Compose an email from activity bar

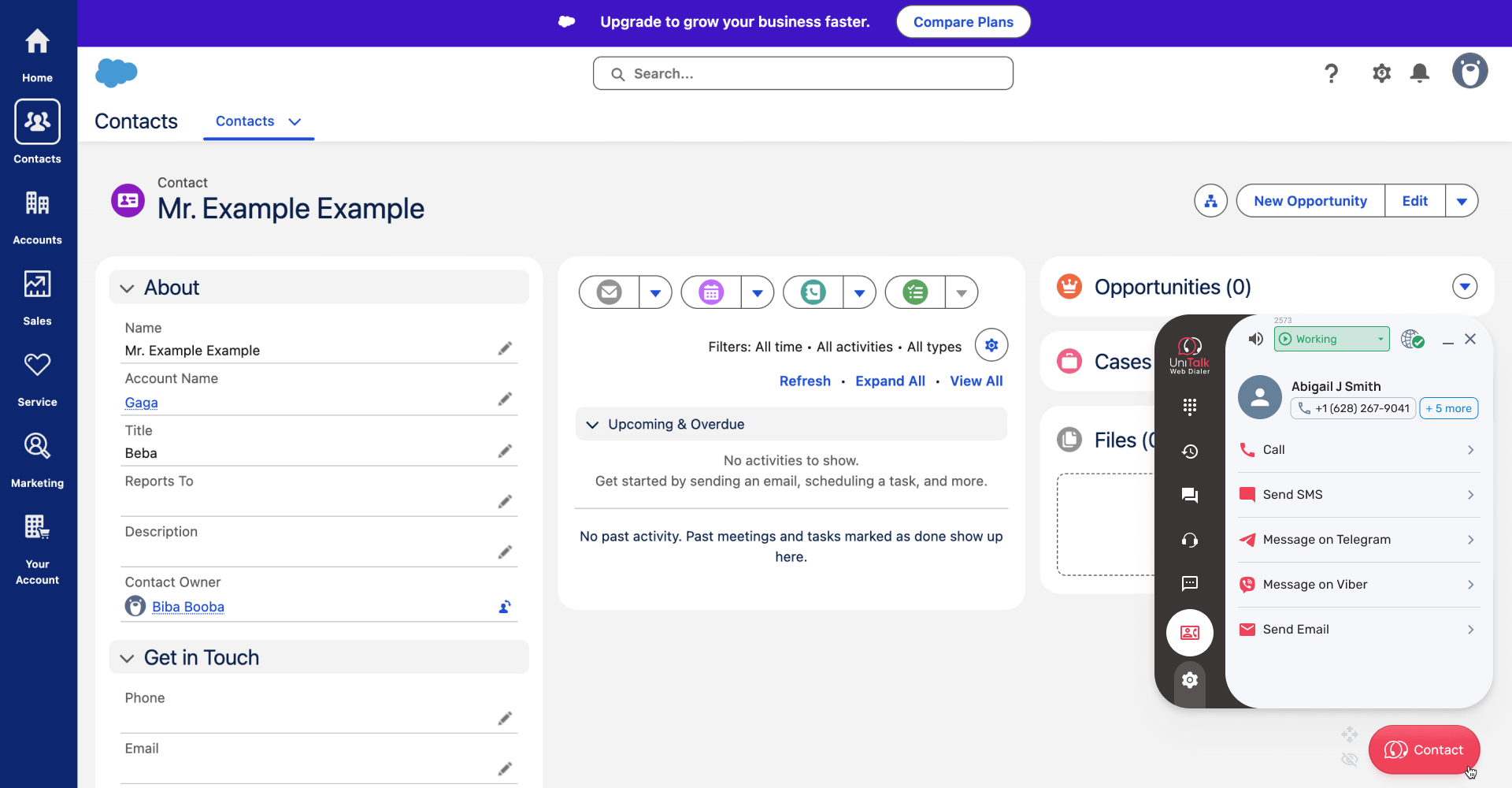[609, 292]
